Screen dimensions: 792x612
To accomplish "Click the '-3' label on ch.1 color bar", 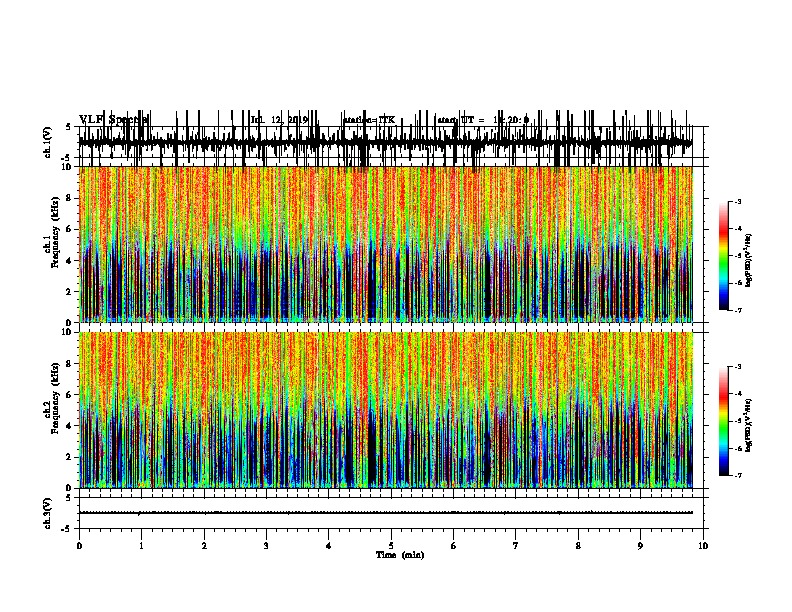I will coord(737,201).
